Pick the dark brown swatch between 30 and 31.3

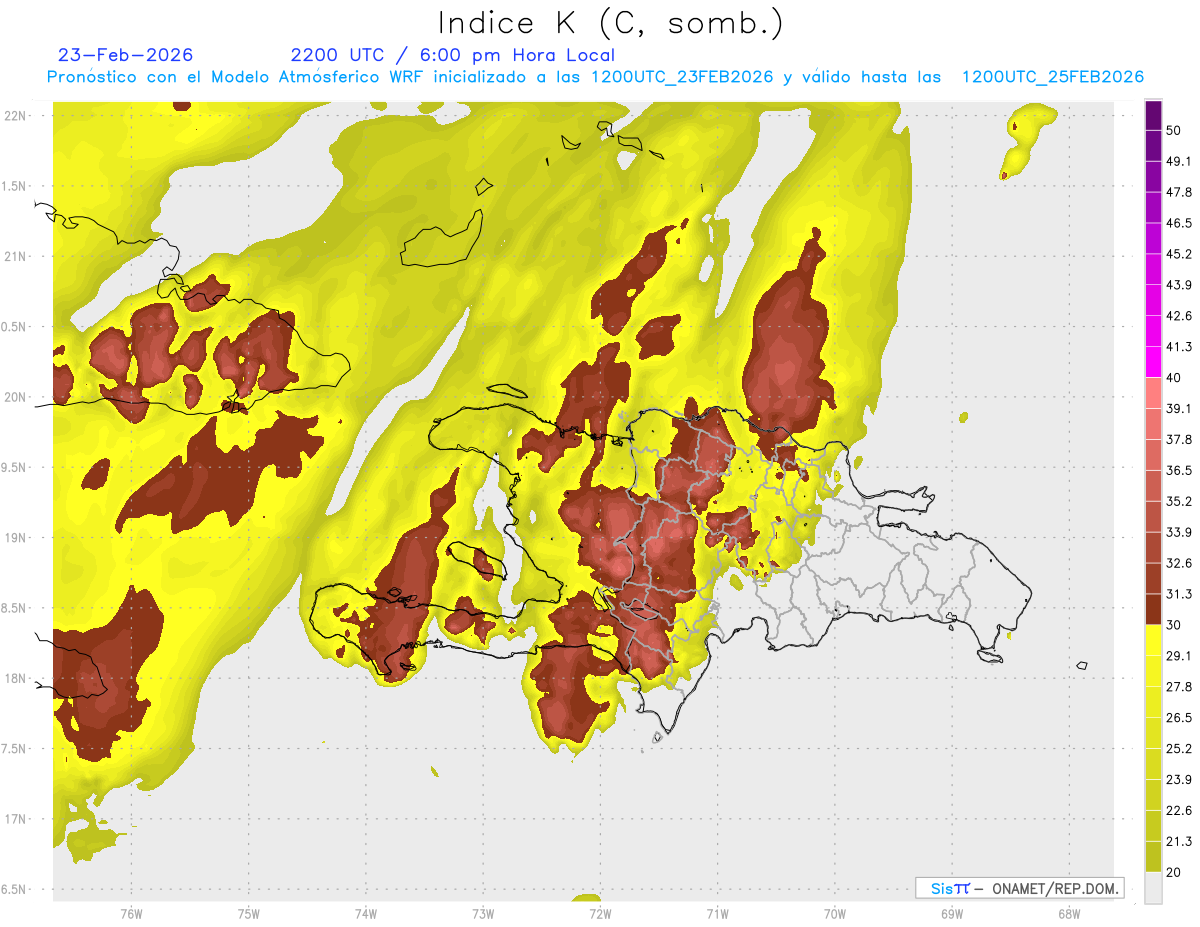(1153, 610)
